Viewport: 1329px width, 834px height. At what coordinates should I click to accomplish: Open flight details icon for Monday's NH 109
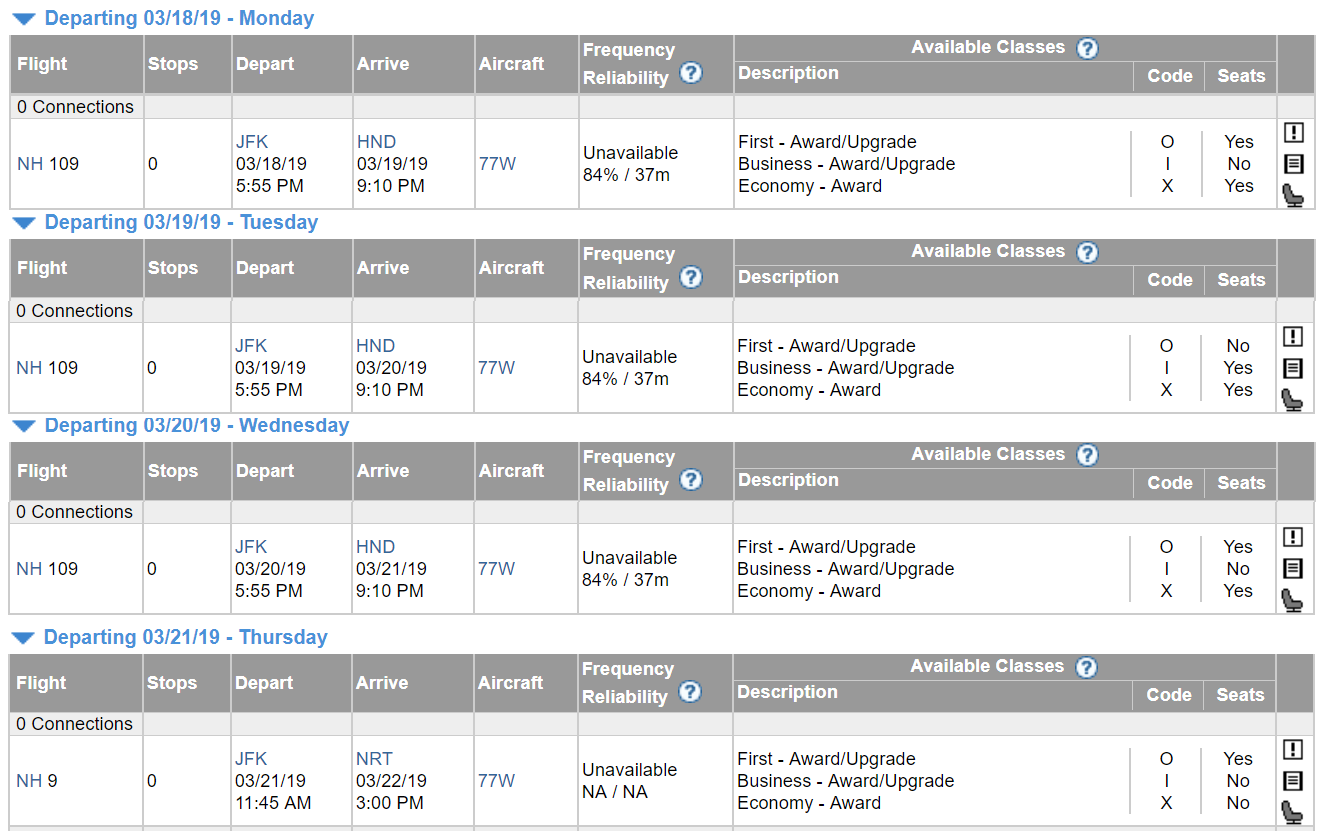point(1293,164)
